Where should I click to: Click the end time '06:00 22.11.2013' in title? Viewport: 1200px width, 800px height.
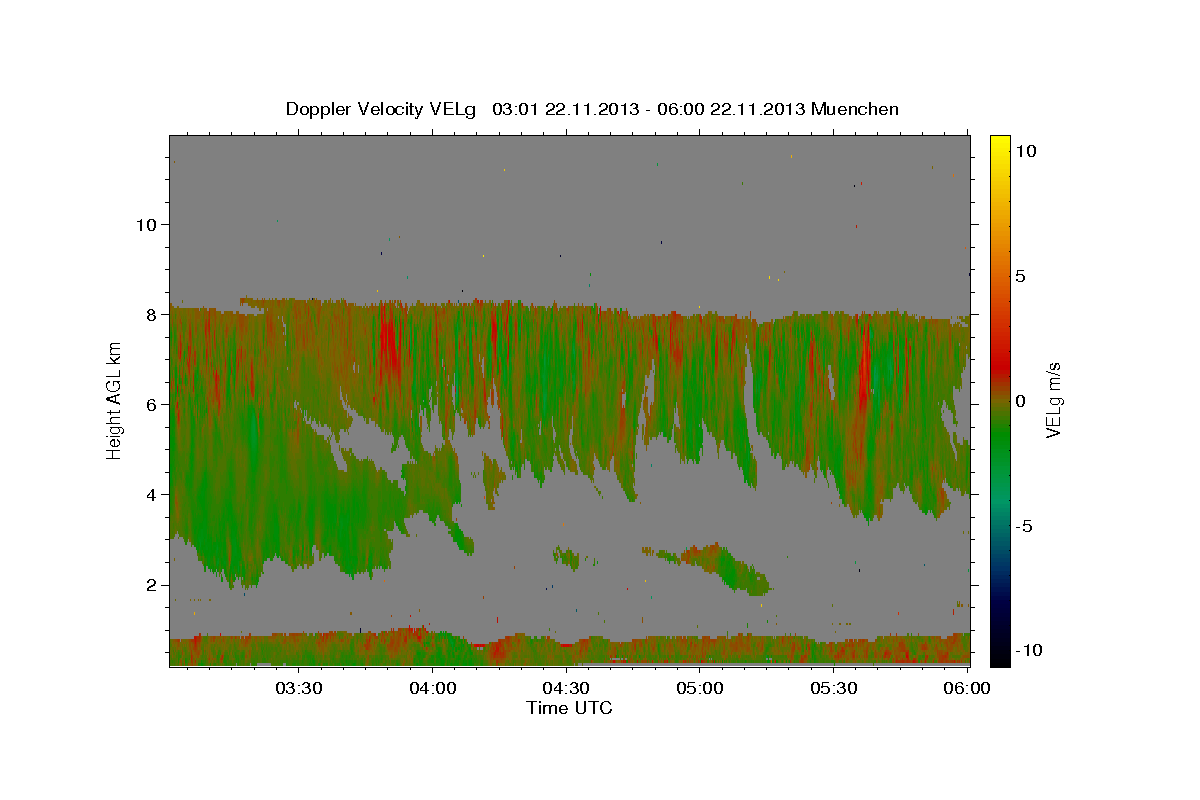click(x=732, y=109)
